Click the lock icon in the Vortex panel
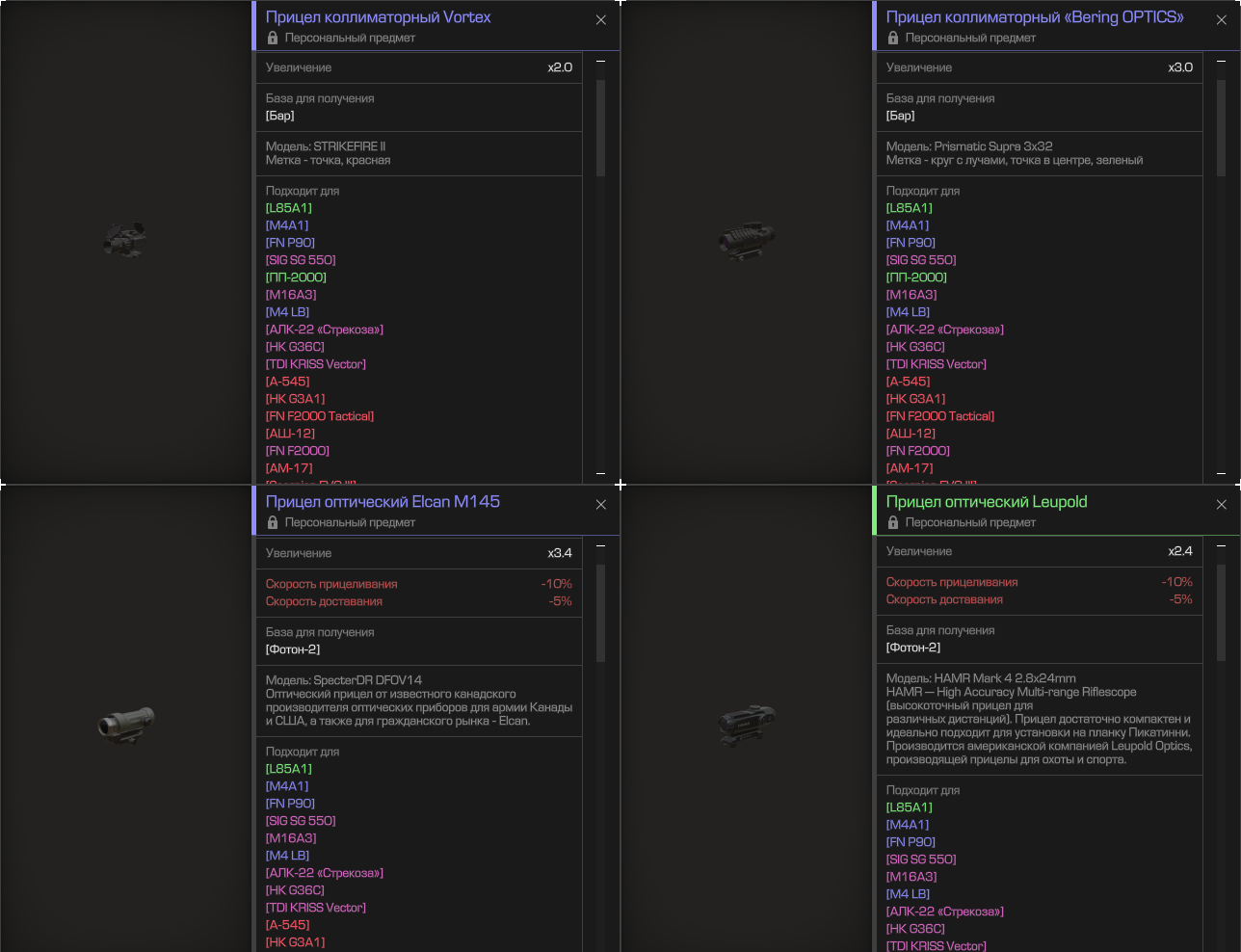1241x952 pixels. (273, 38)
